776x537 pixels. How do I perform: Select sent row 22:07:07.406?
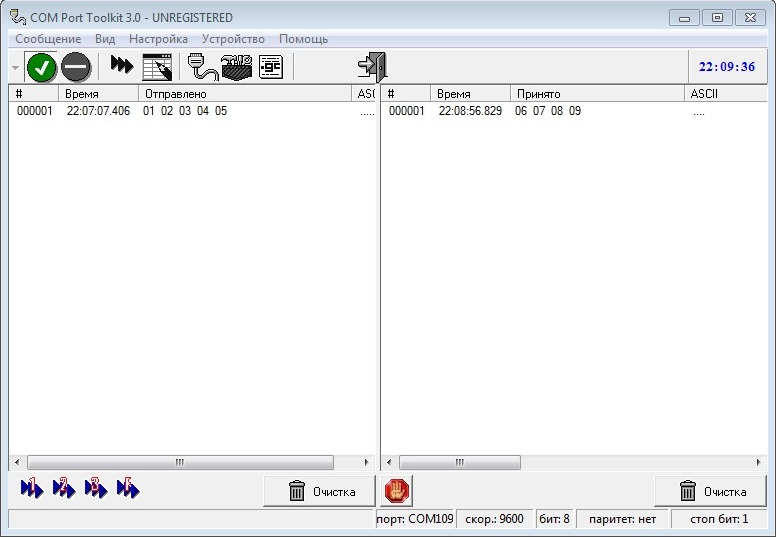pyautogui.click(x=192, y=111)
